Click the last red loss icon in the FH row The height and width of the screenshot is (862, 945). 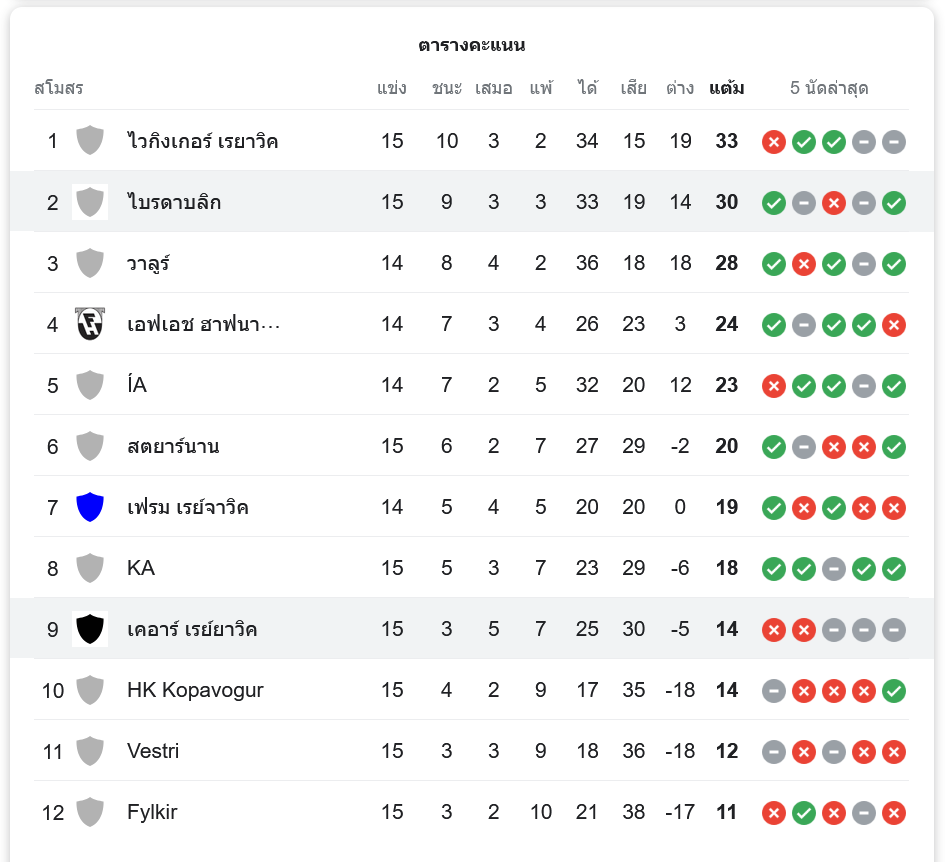click(x=894, y=325)
